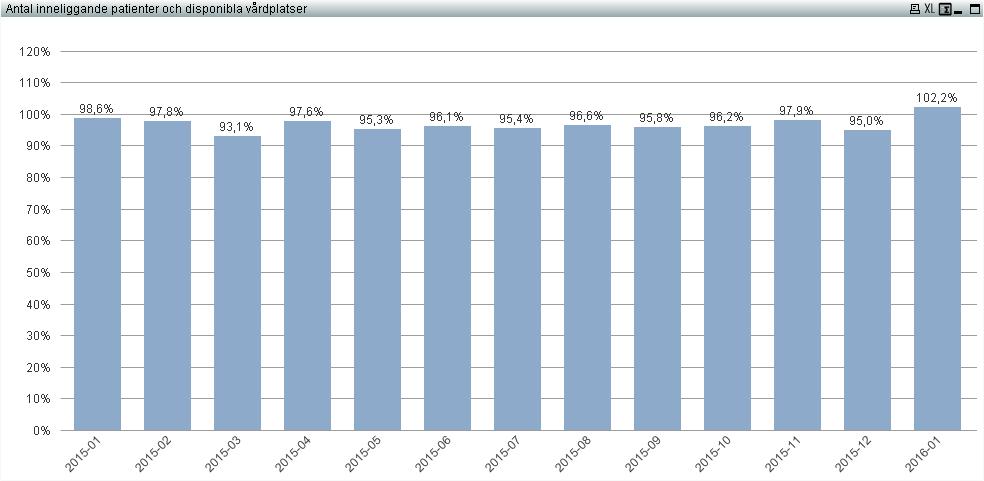Image resolution: width=984 pixels, height=481 pixels.
Task: Select the 2015-09 bar
Action: (657, 278)
